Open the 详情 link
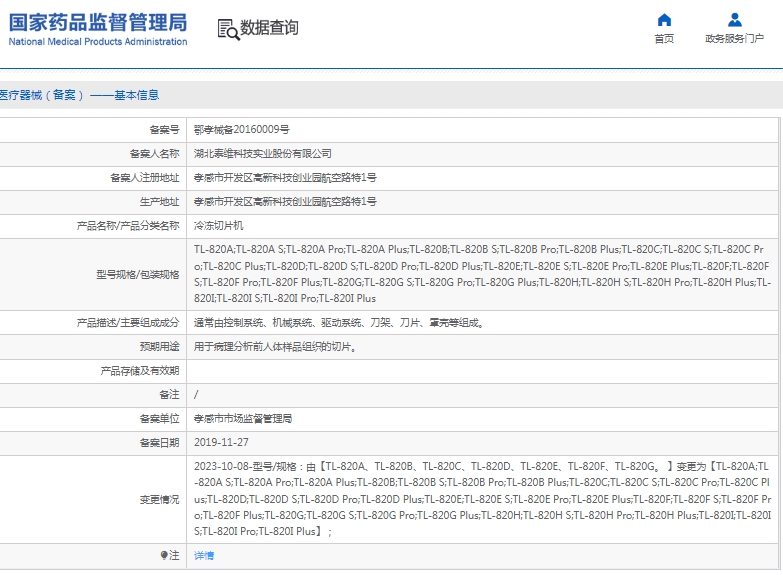 [204, 556]
